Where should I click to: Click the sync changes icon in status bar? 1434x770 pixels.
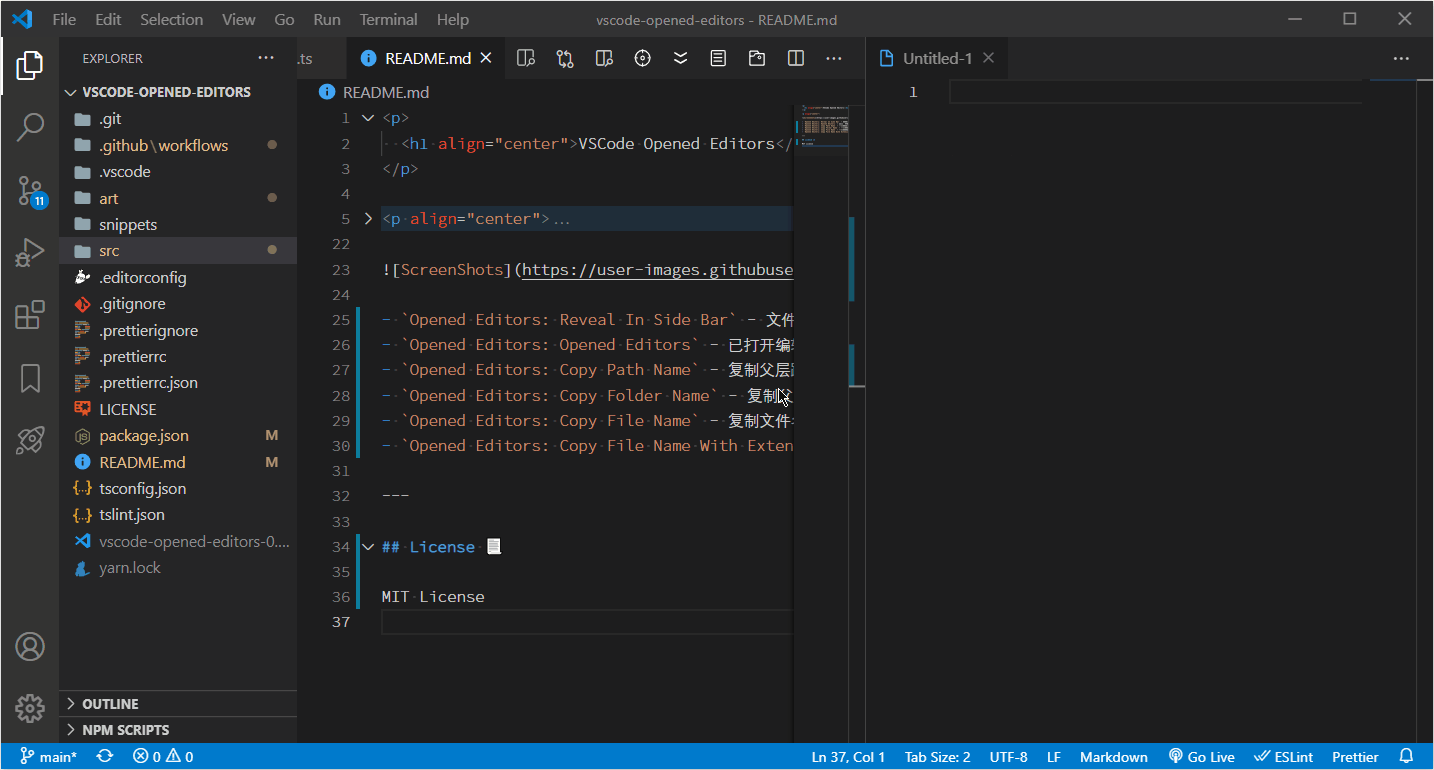click(x=105, y=757)
